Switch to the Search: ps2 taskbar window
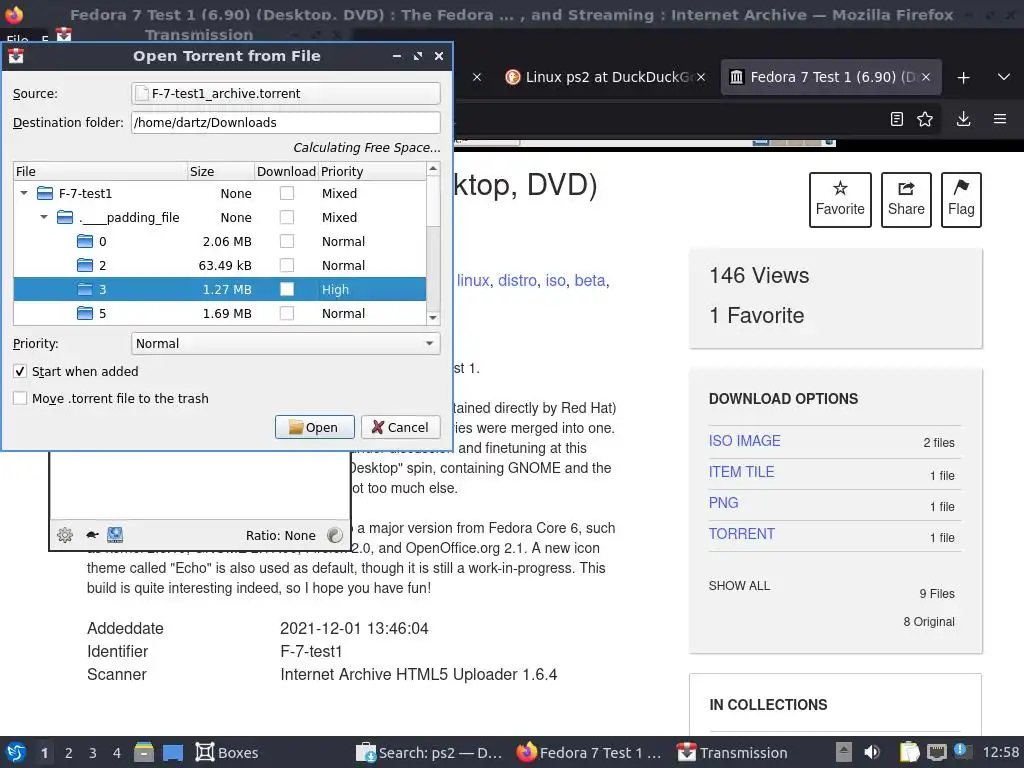1024x768 pixels. [x=429, y=752]
